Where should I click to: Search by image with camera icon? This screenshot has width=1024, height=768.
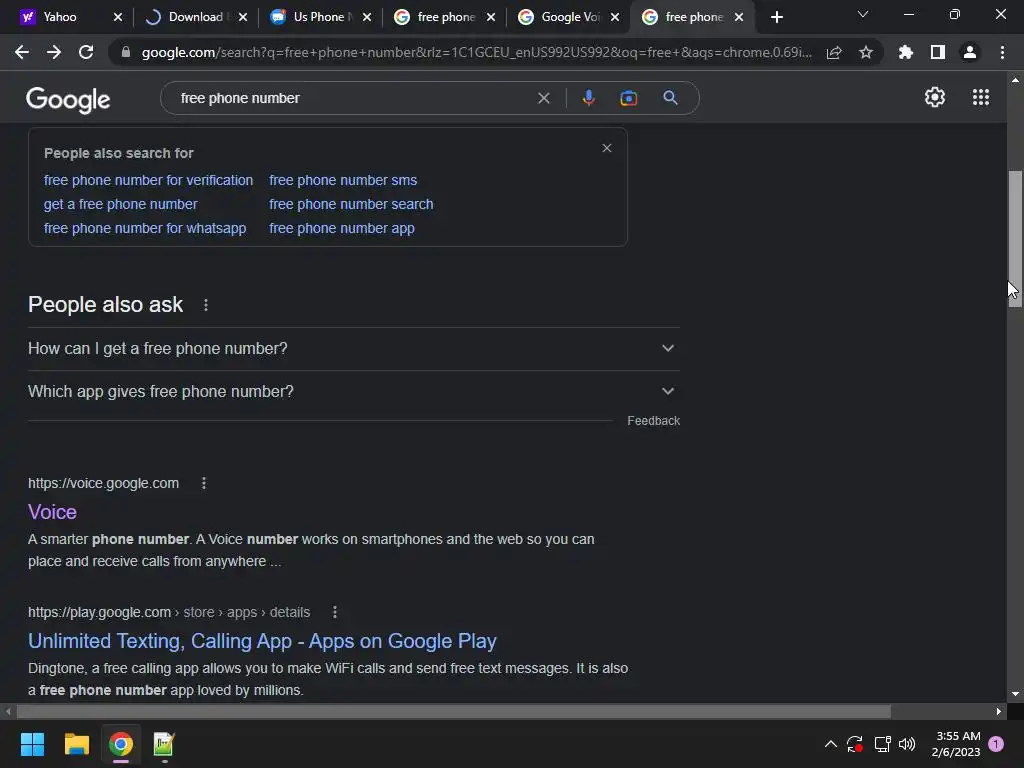[x=628, y=98]
